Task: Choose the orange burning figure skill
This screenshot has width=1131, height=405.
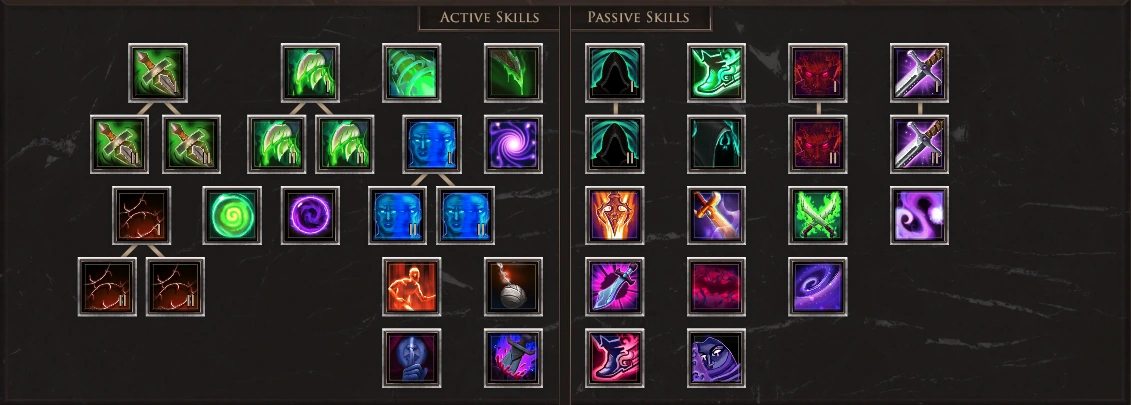Action: [412, 287]
